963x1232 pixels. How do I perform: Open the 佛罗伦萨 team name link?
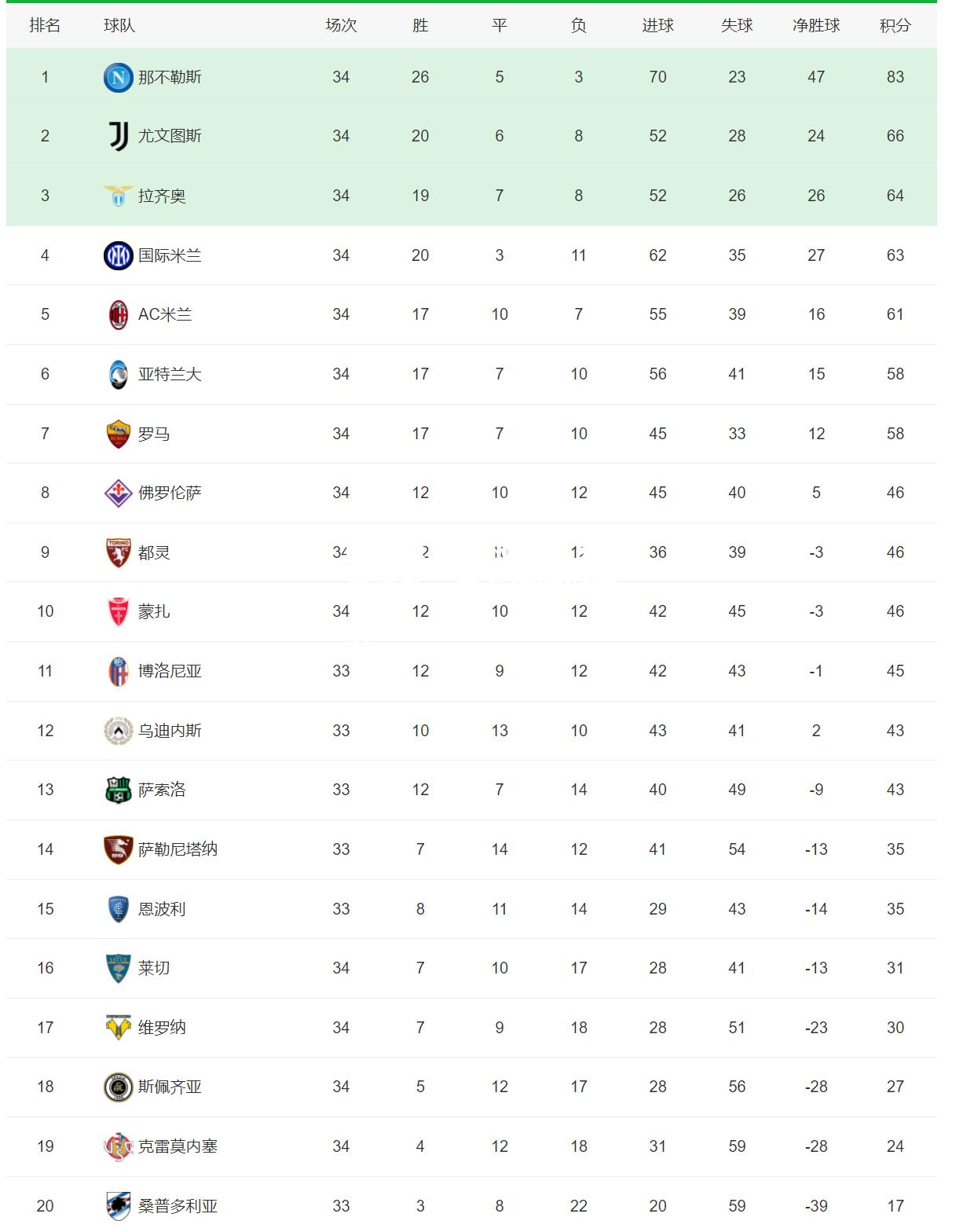coord(170,493)
